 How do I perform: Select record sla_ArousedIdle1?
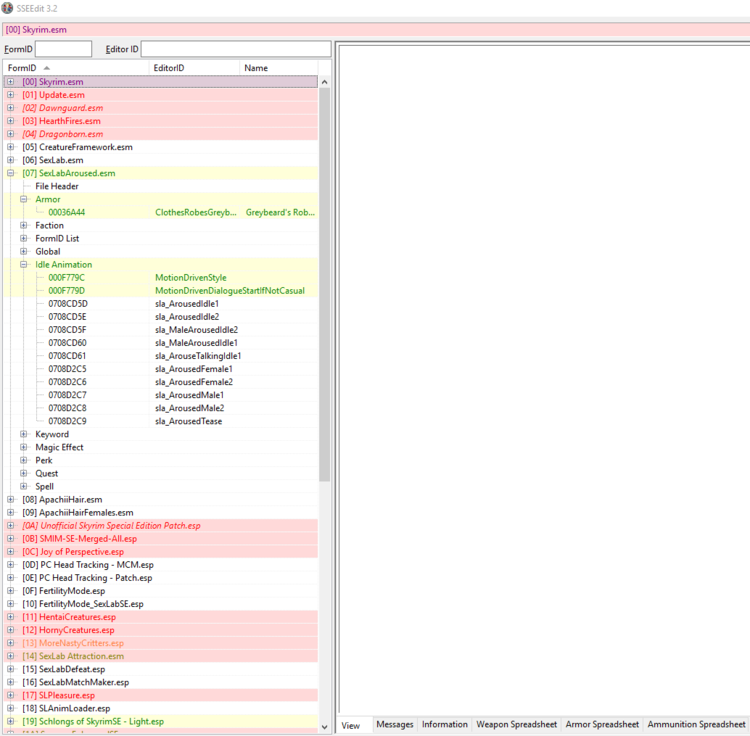[161, 304]
